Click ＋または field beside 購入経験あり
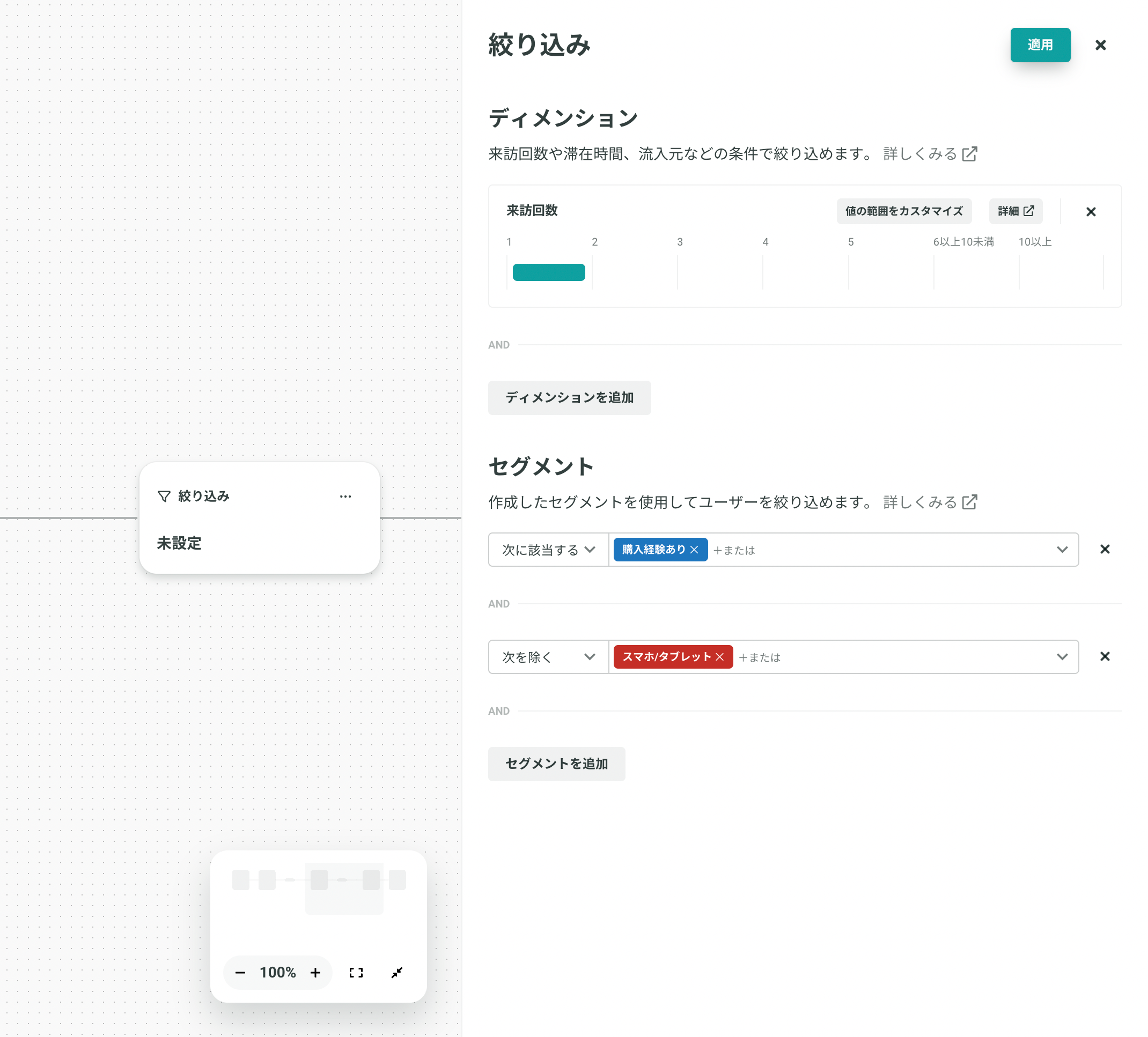1148x1037 pixels. tap(734, 550)
